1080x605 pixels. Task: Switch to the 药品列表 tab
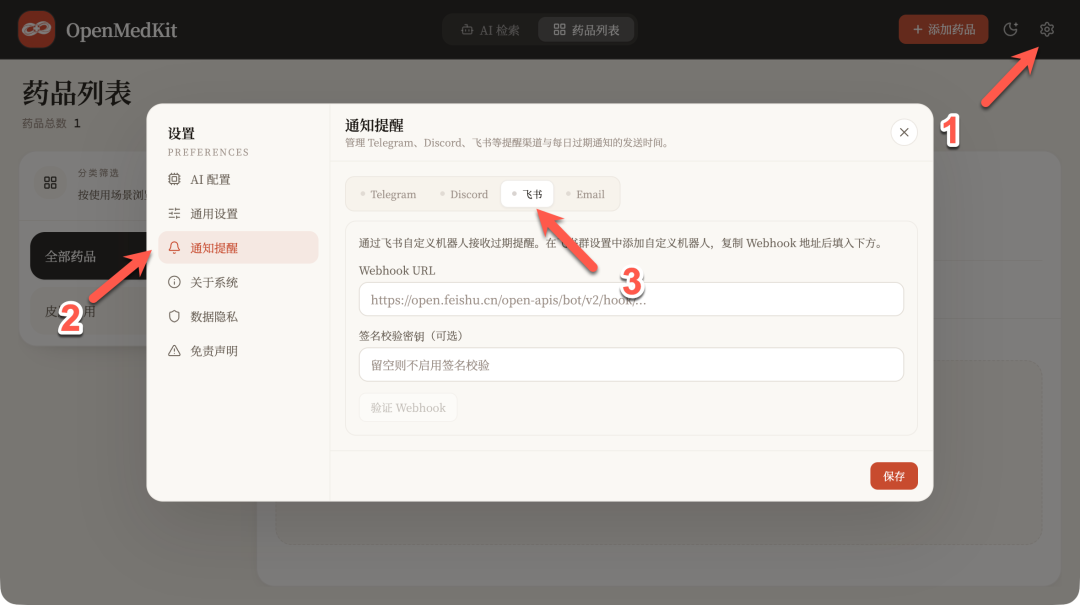tap(586, 30)
